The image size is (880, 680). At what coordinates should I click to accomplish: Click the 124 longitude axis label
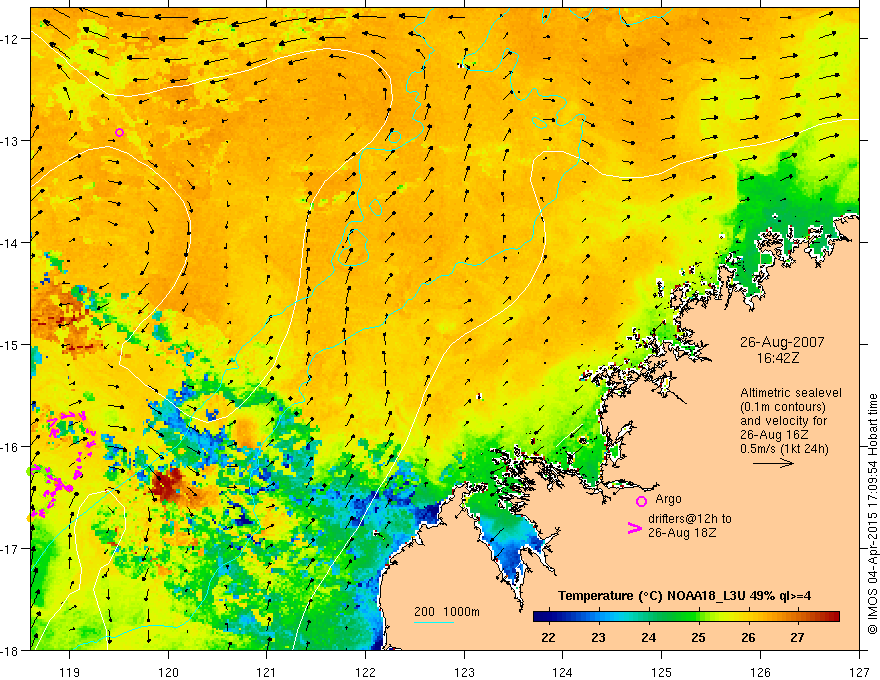click(563, 672)
